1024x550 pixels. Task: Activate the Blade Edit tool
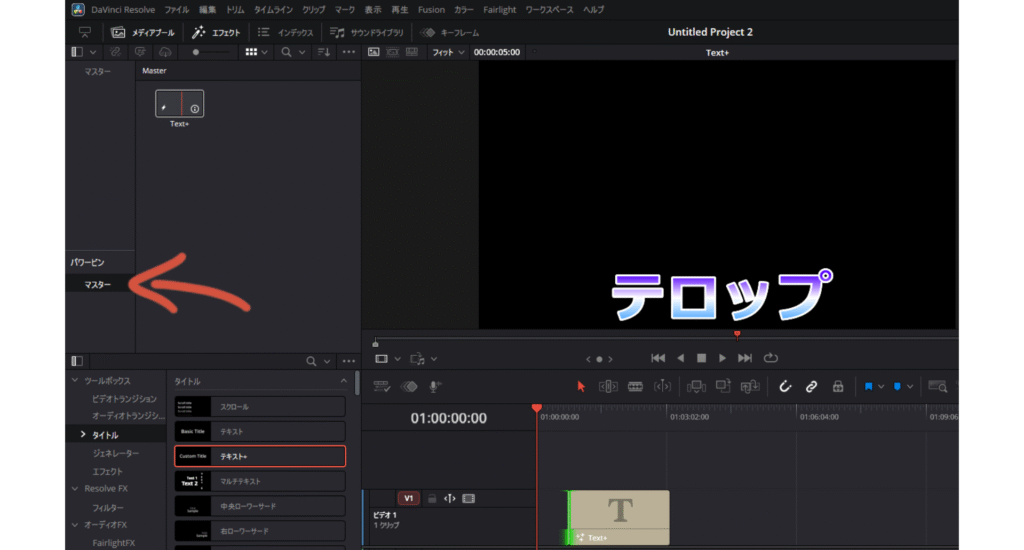pos(634,386)
